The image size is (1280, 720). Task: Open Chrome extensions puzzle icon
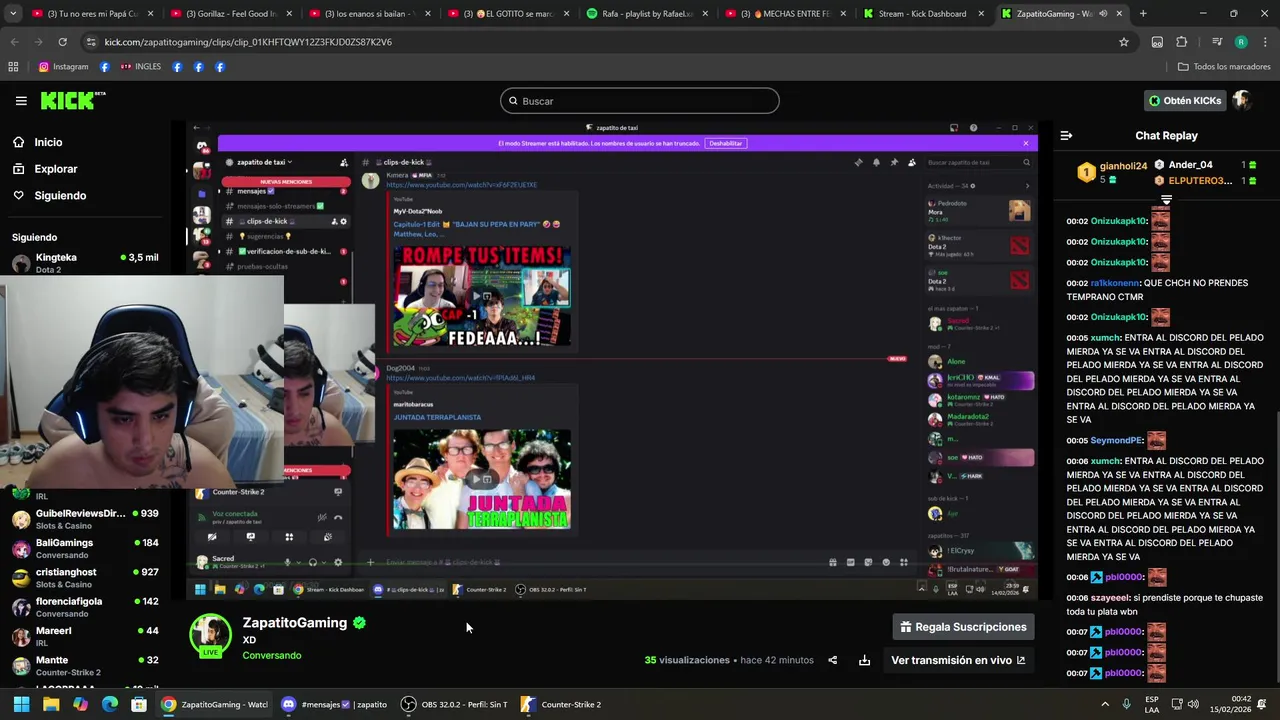[x=1181, y=42]
